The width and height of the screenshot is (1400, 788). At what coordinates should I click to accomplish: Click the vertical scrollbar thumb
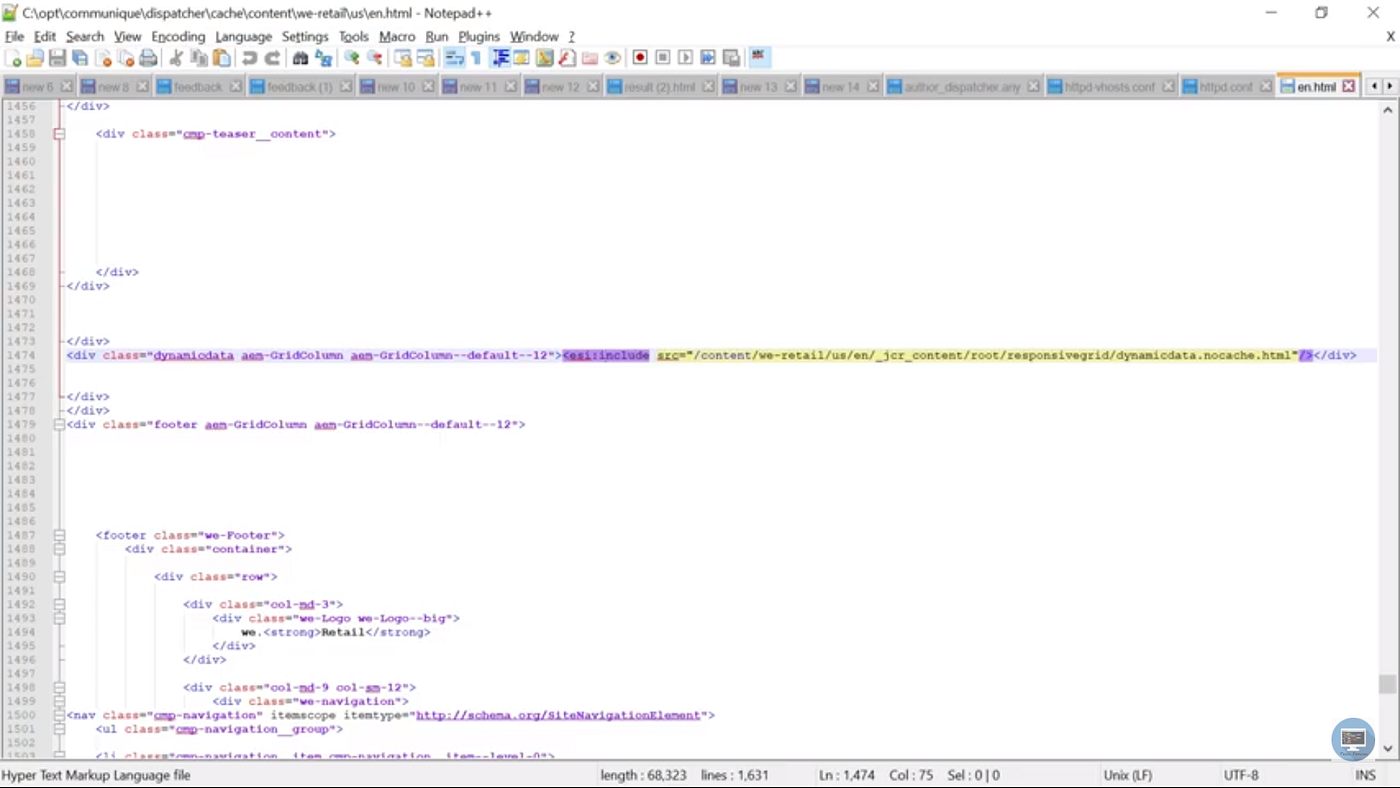tap(1387, 684)
